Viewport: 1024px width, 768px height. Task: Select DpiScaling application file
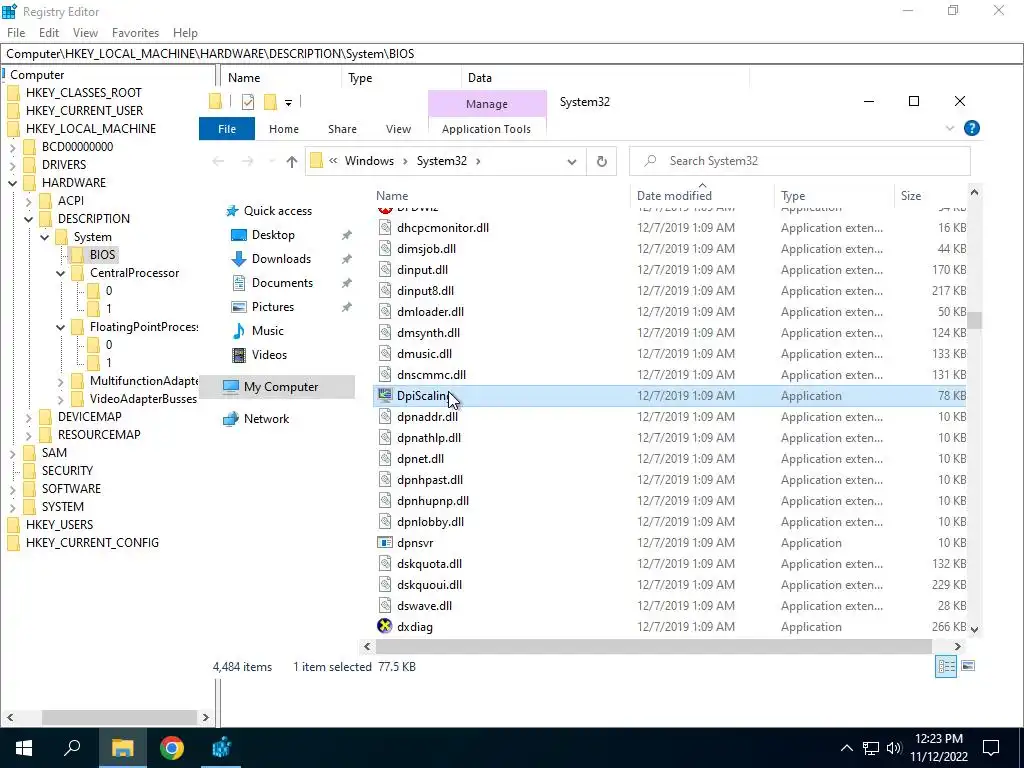click(x=669, y=396)
